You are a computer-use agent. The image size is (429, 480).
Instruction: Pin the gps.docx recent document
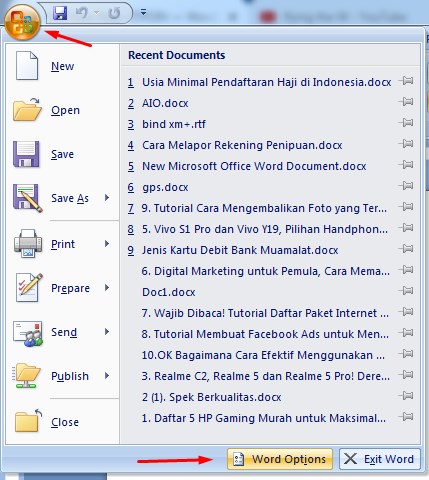click(x=407, y=186)
